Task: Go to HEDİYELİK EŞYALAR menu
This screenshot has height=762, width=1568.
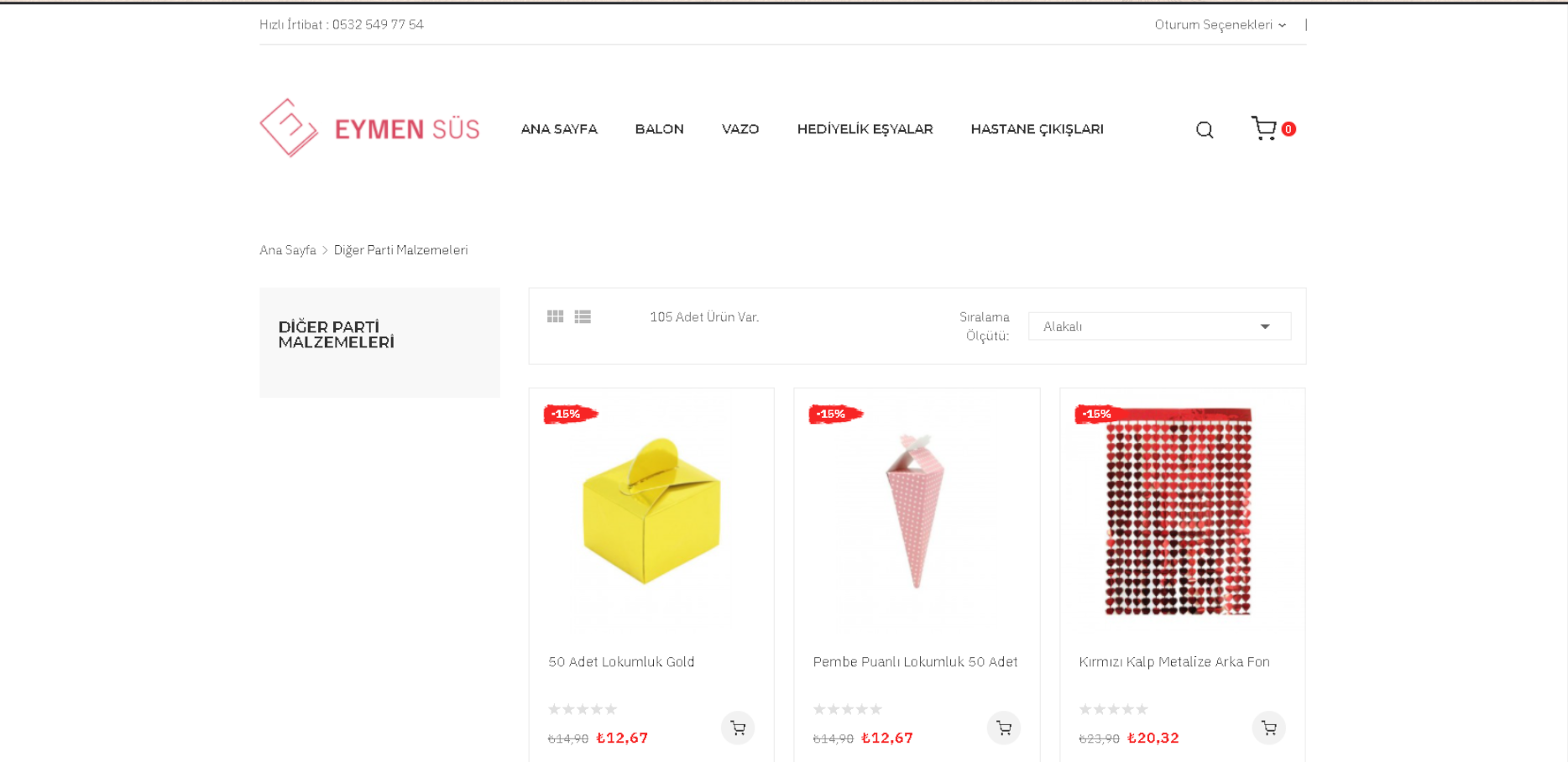Action: (865, 129)
